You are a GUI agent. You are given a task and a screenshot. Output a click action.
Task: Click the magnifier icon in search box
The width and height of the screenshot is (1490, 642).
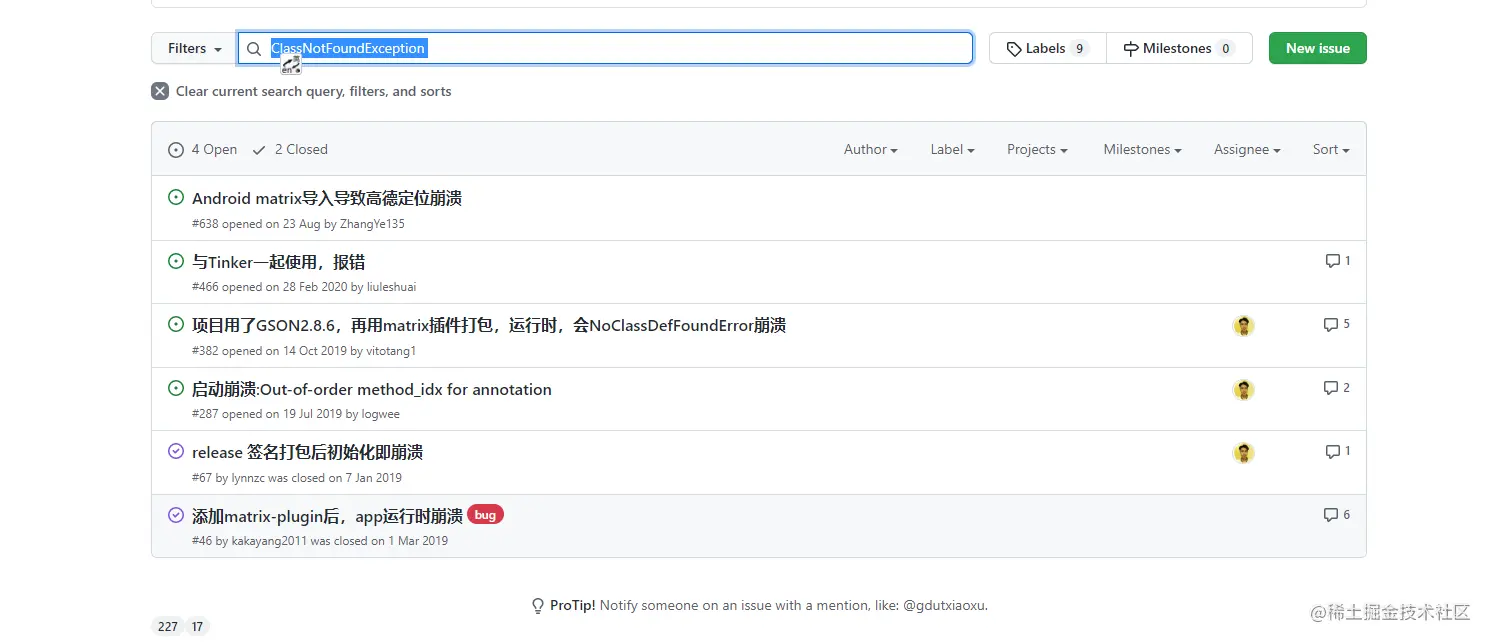[x=254, y=49]
